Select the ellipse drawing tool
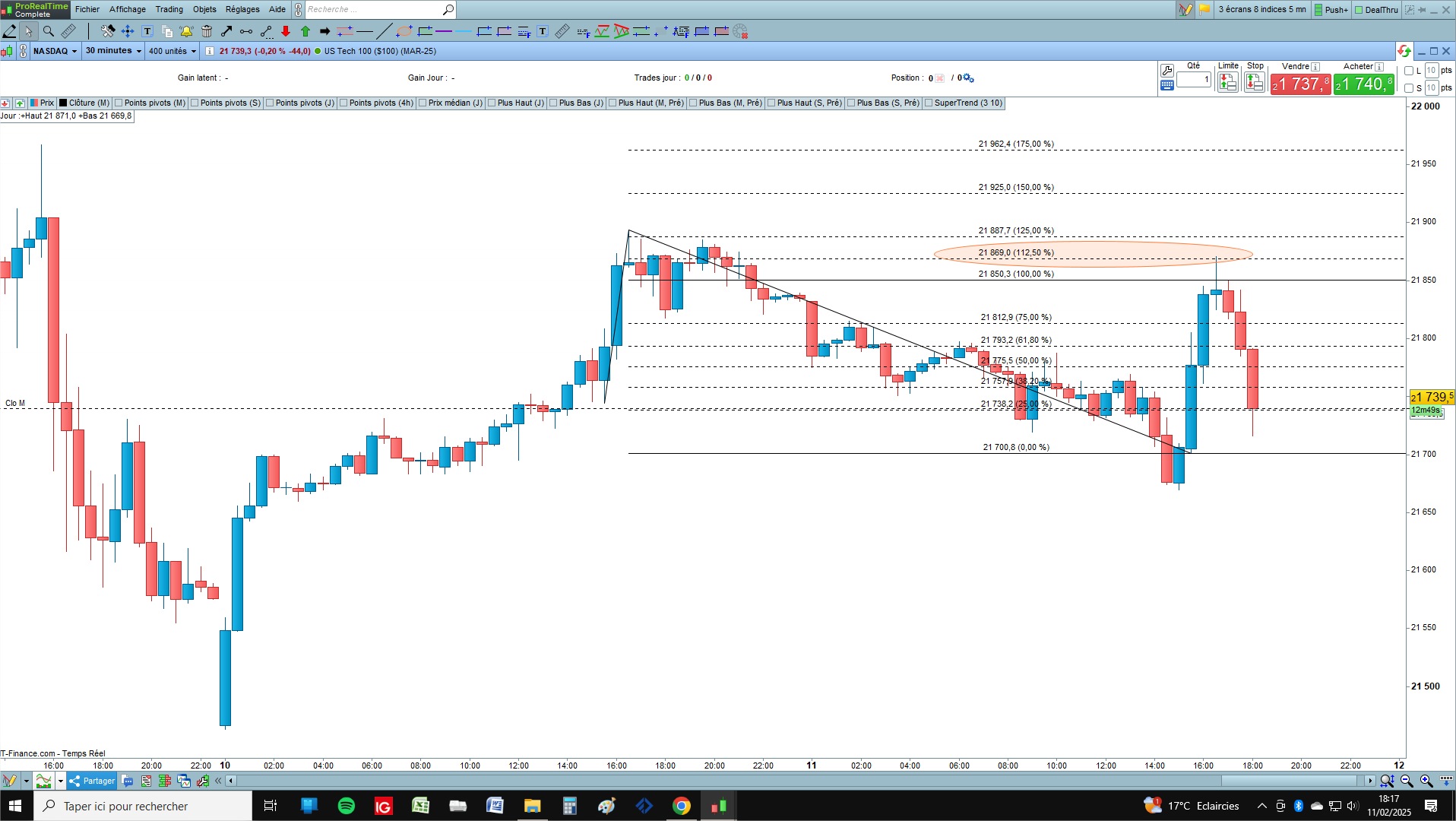 (x=404, y=31)
